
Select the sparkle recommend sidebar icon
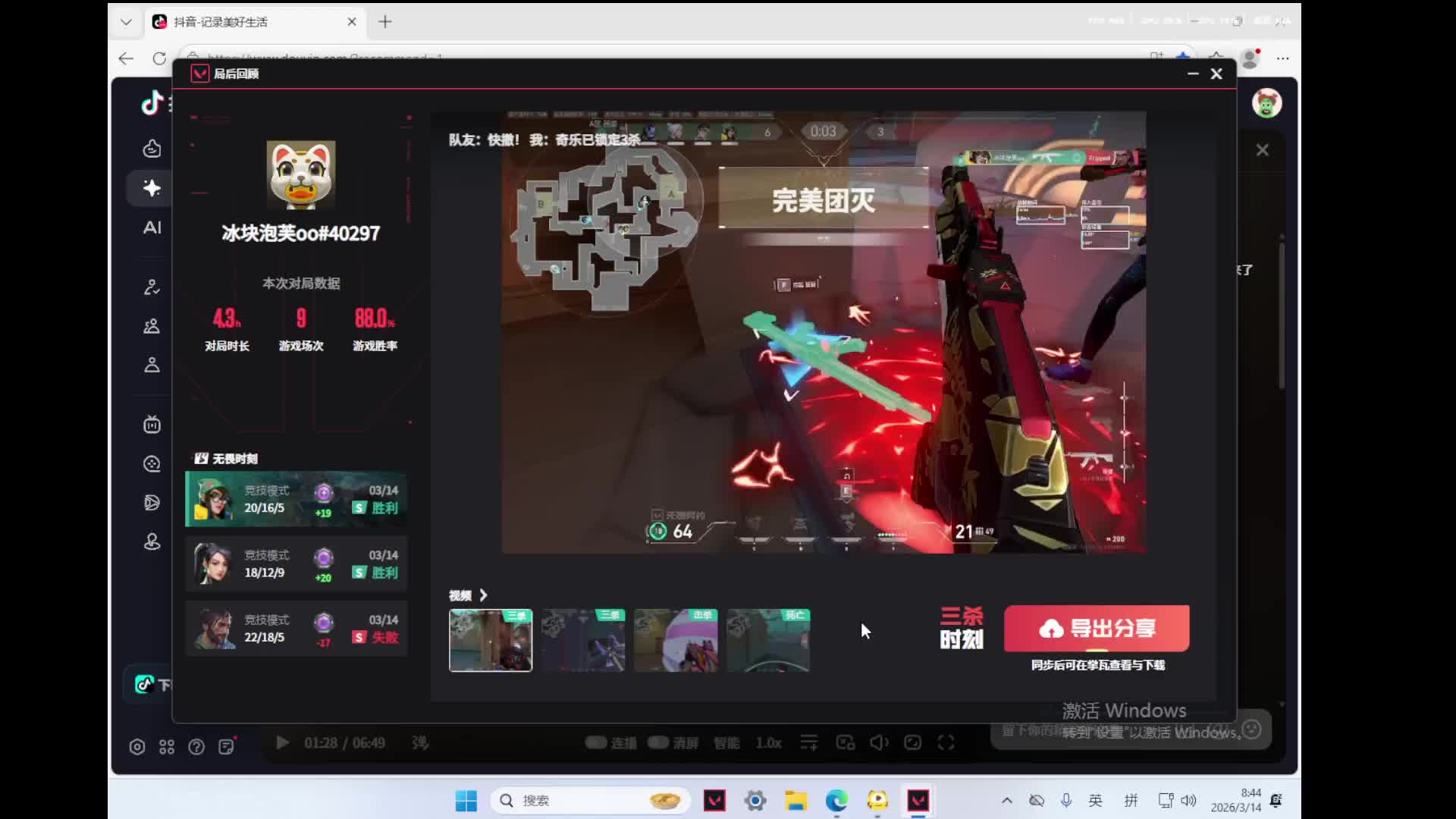click(152, 188)
